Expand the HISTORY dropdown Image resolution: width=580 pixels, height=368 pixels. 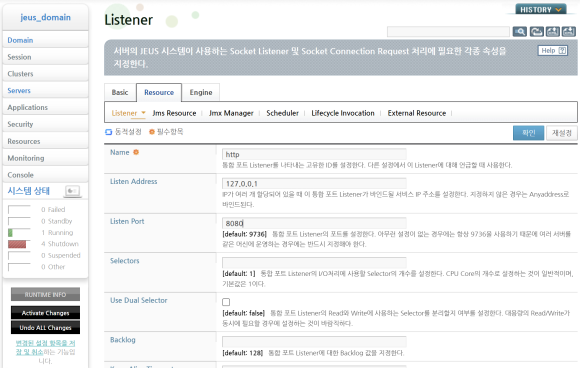click(540, 10)
